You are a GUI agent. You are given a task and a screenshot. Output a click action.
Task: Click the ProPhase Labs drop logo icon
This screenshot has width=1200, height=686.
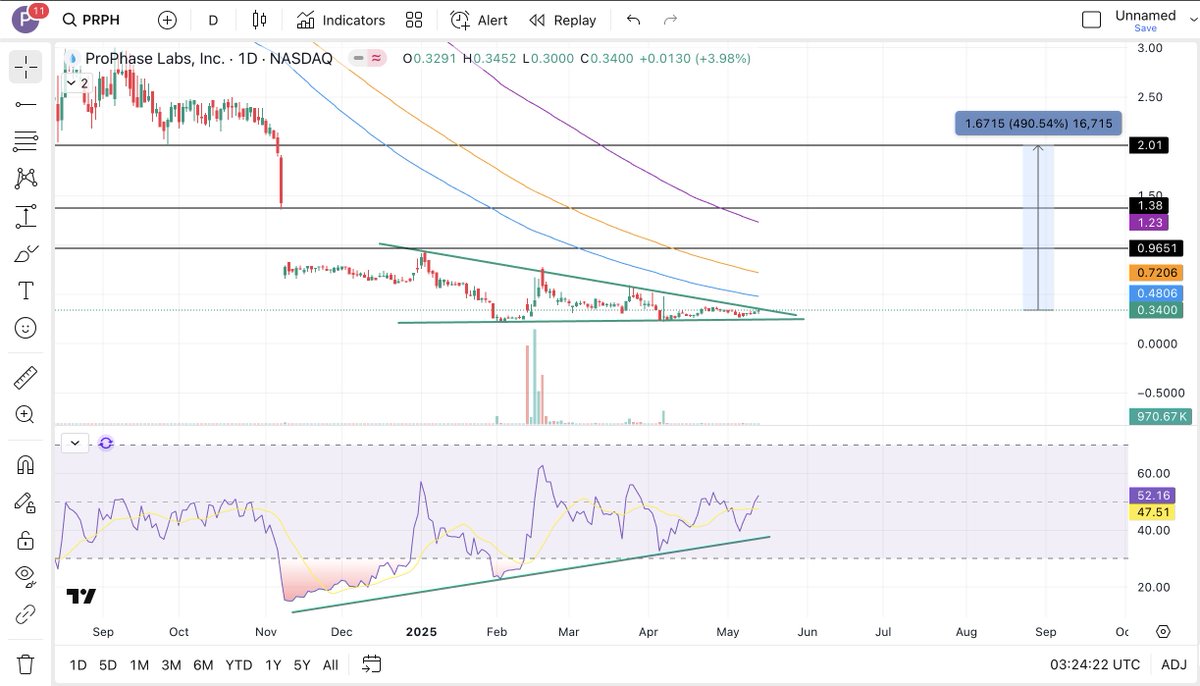(x=71, y=59)
